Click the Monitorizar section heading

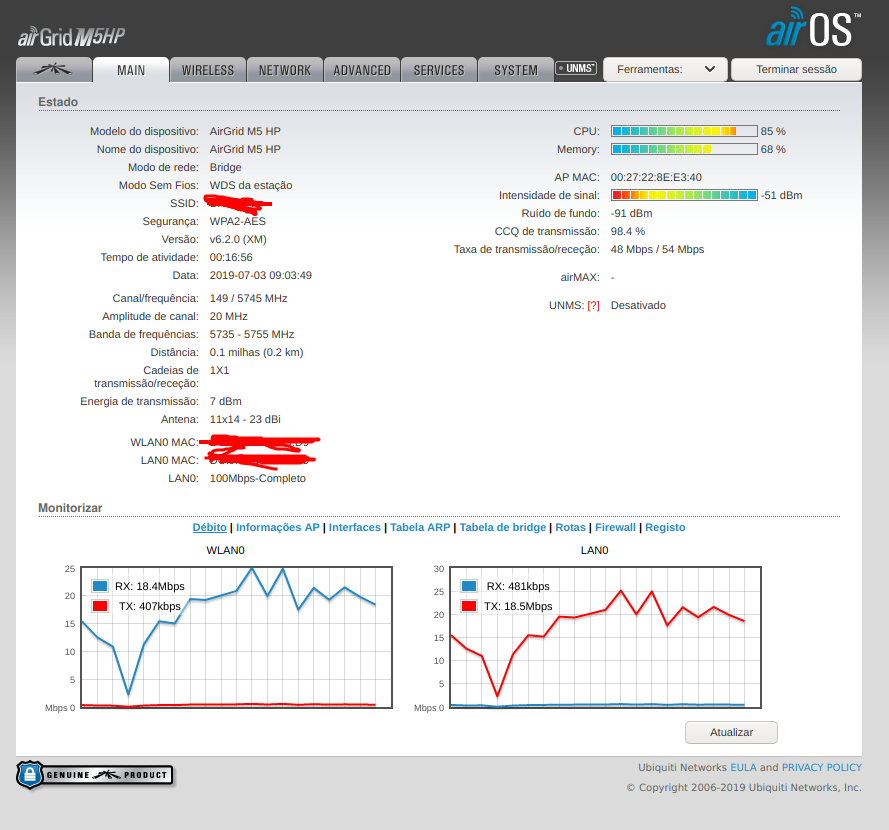(x=70, y=508)
